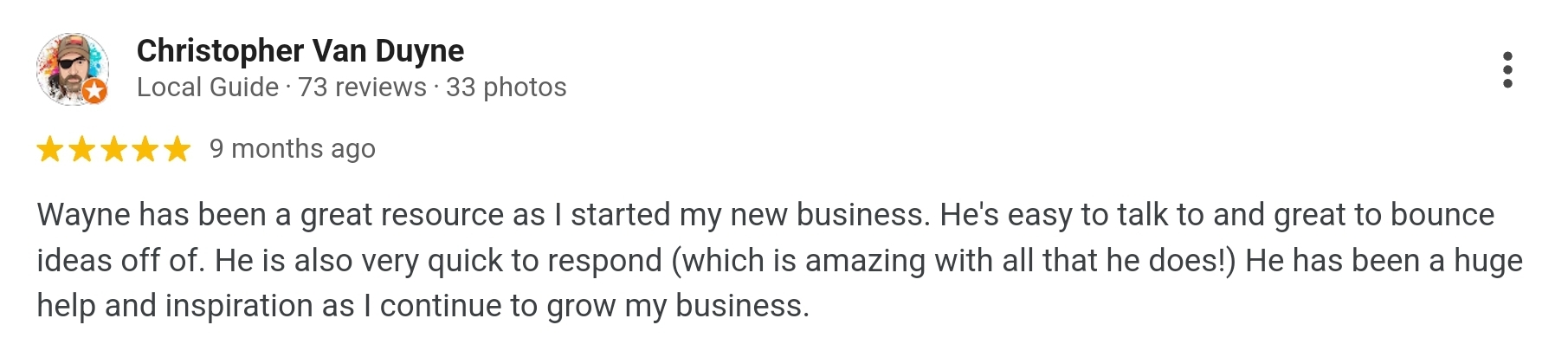Click the second yellow rating star

click(x=82, y=149)
